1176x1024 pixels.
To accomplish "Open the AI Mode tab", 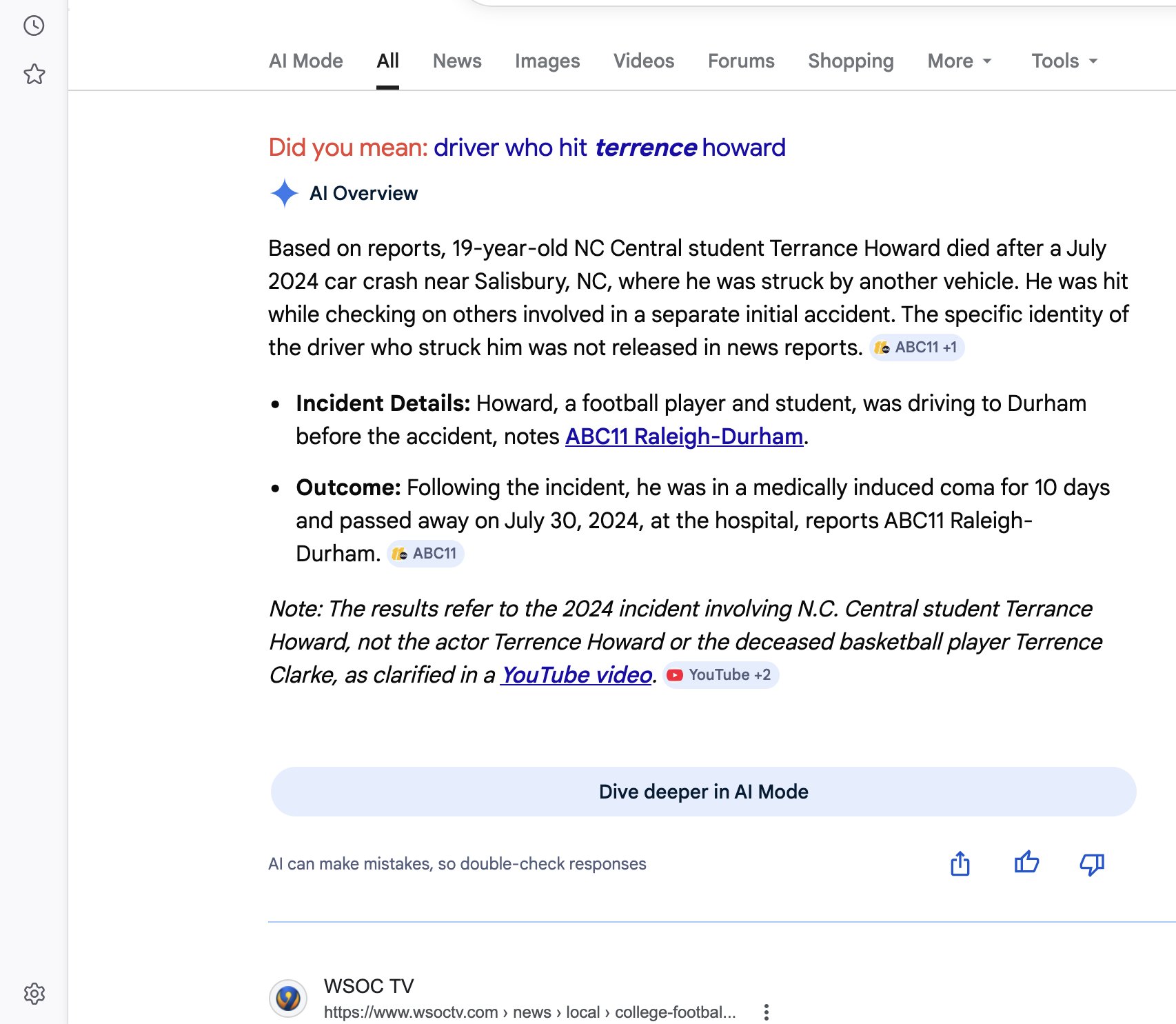I will point(306,61).
